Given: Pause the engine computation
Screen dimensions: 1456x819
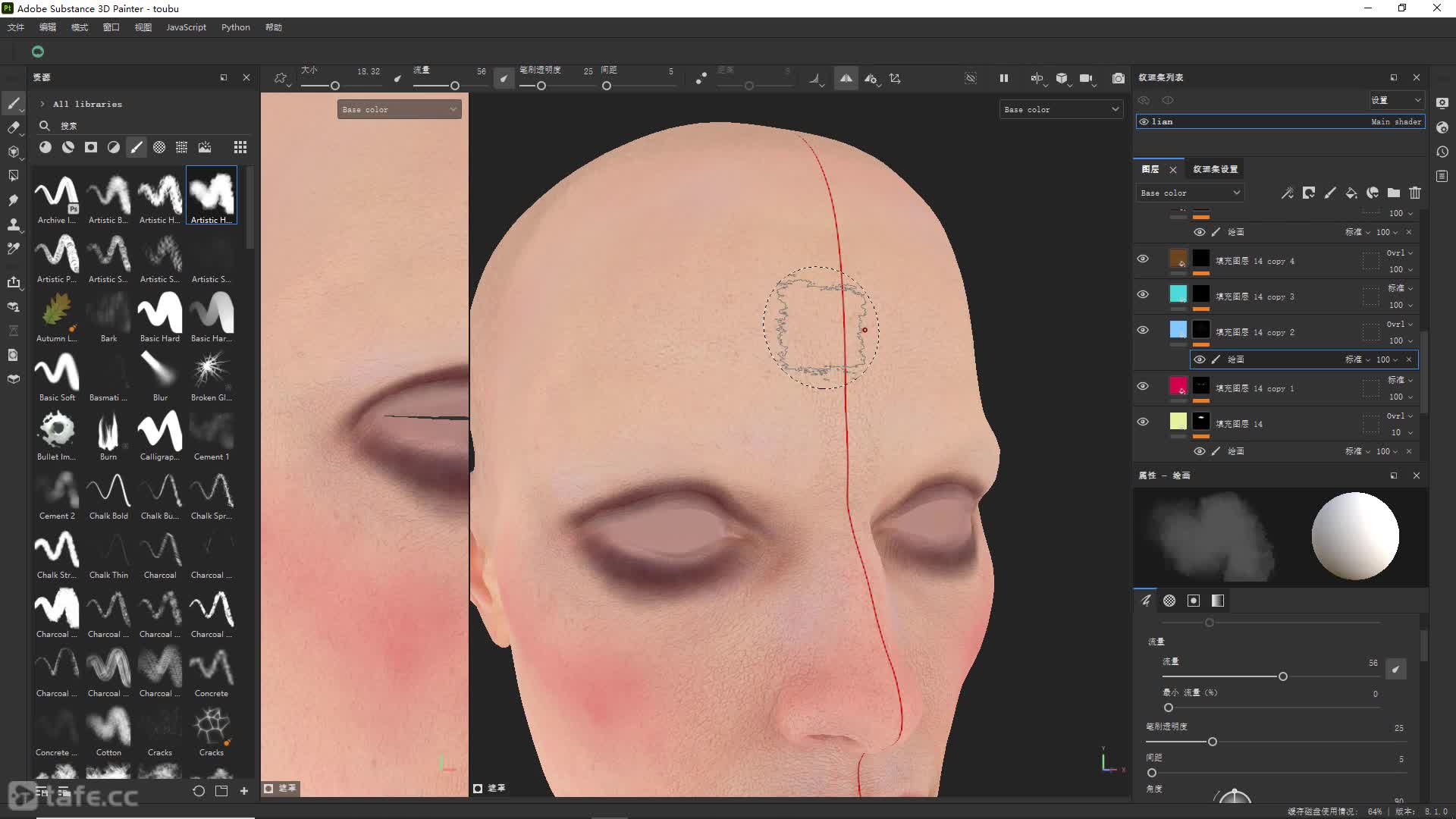Looking at the screenshot, I should click(x=1003, y=78).
